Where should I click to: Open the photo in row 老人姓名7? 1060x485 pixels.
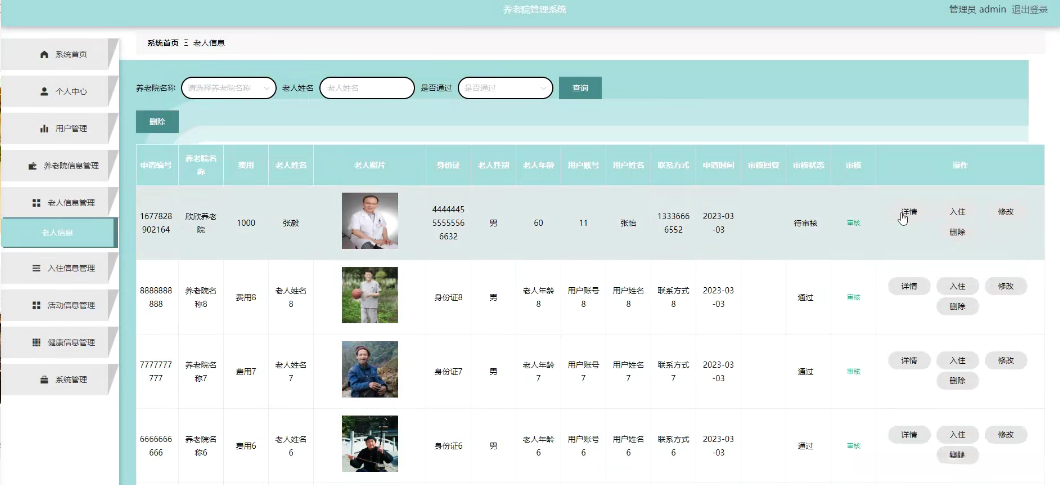[x=370, y=369]
